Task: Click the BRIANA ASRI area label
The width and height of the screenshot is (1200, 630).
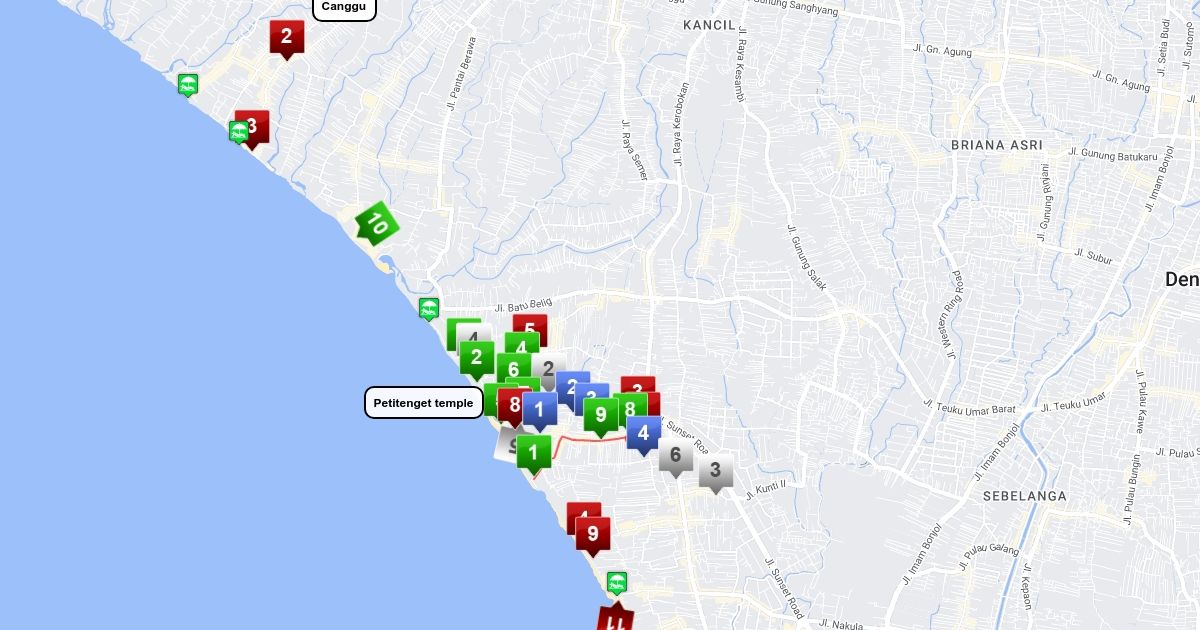Action: click(997, 145)
